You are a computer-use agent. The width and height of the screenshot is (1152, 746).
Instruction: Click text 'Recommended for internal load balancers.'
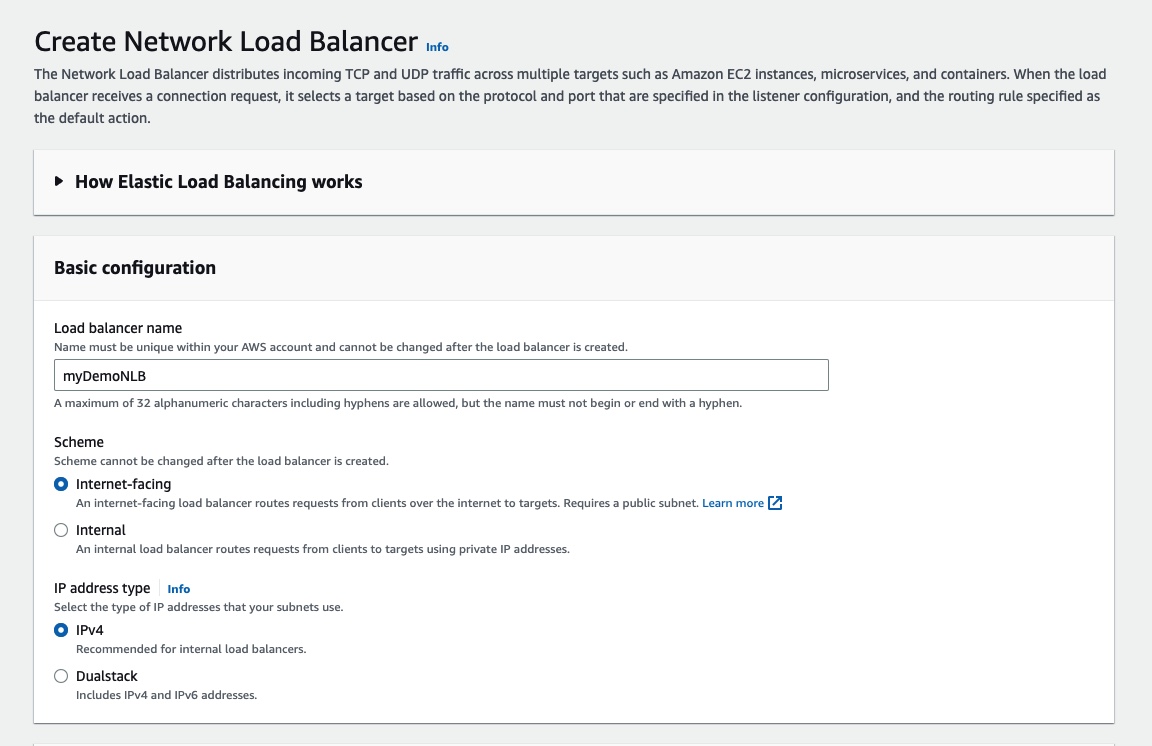coord(191,649)
